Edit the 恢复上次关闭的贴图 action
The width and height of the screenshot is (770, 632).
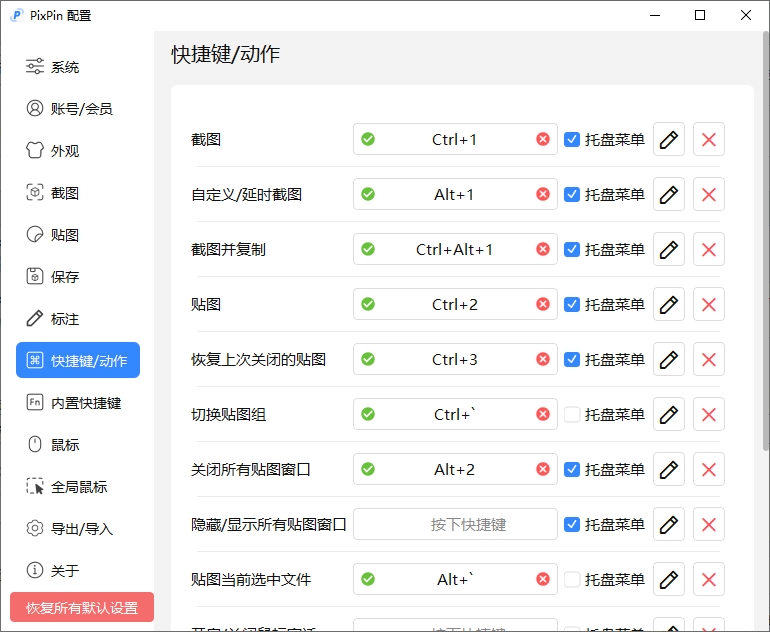pyautogui.click(x=669, y=359)
